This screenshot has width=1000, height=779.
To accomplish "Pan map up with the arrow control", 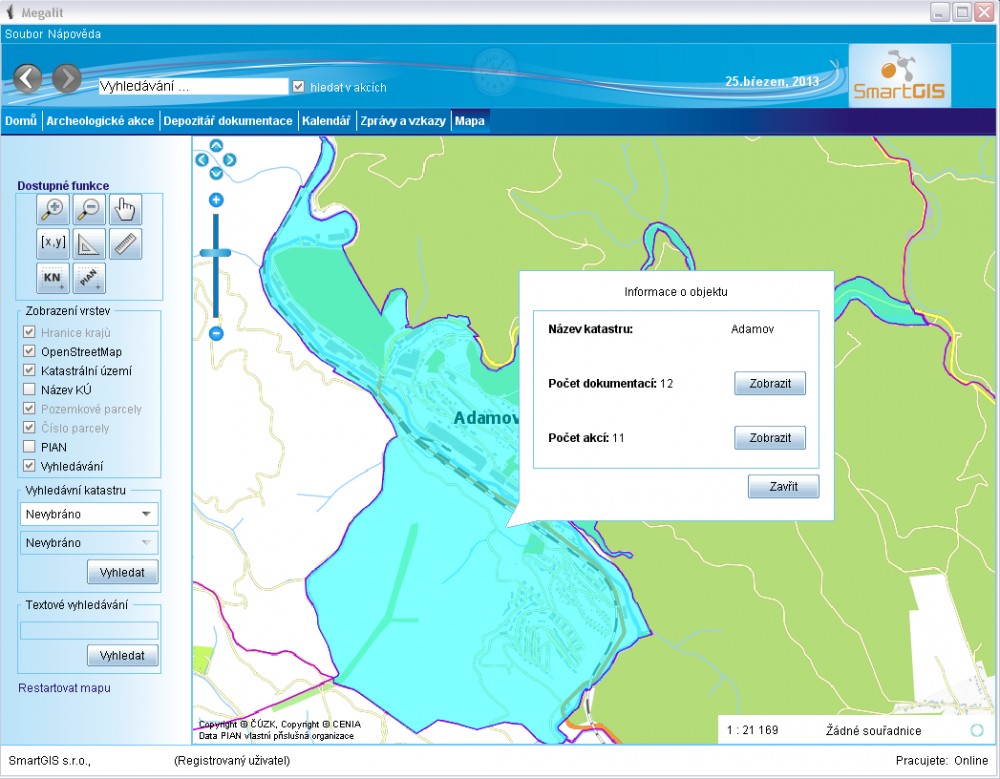I will click(x=216, y=145).
